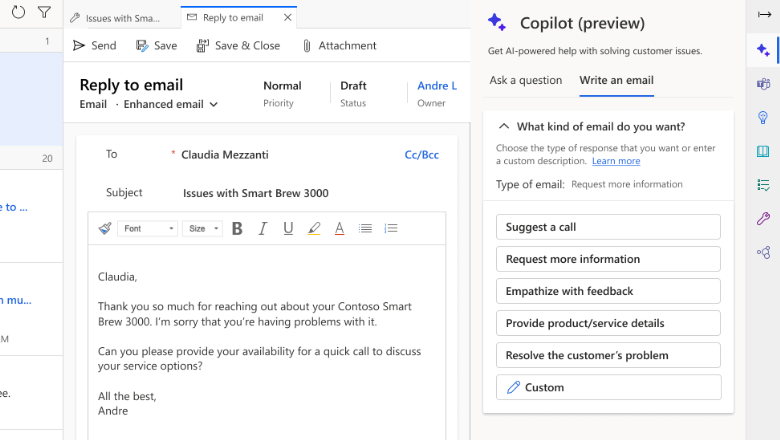
Task: Click the Learn more link
Action: (615, 161)
